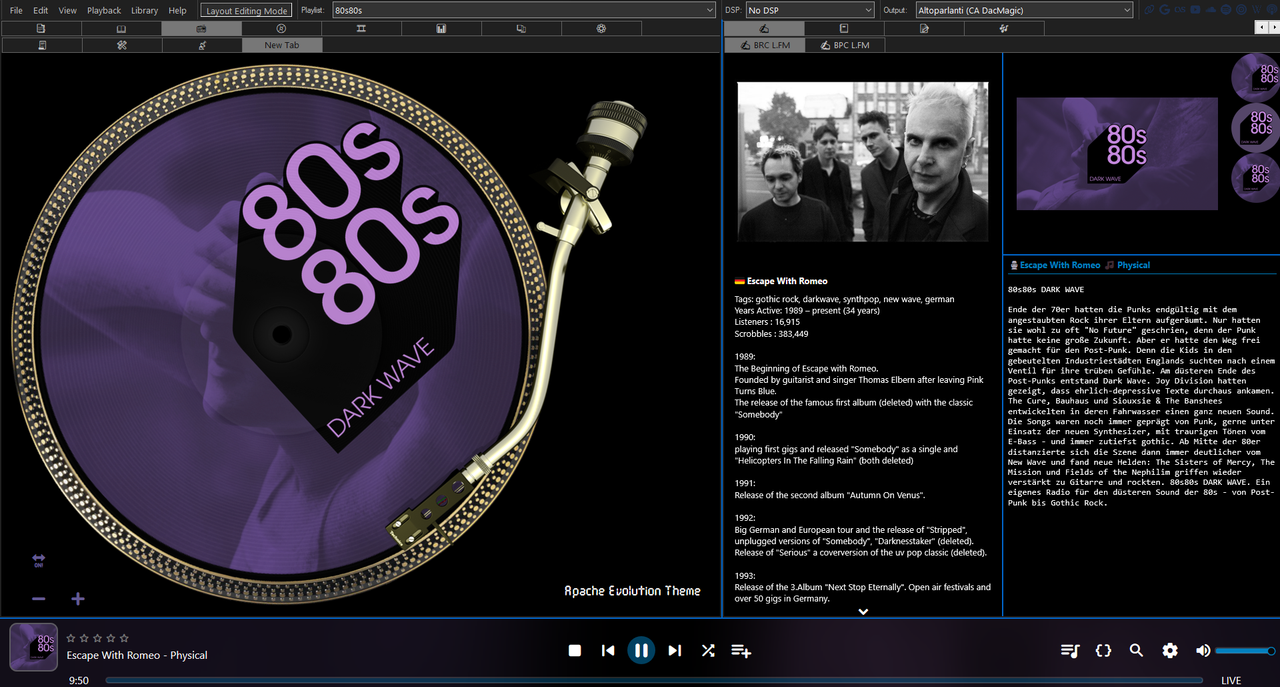
Task: Switch to the document-page icon tab
Action: (x=41, y=28)
